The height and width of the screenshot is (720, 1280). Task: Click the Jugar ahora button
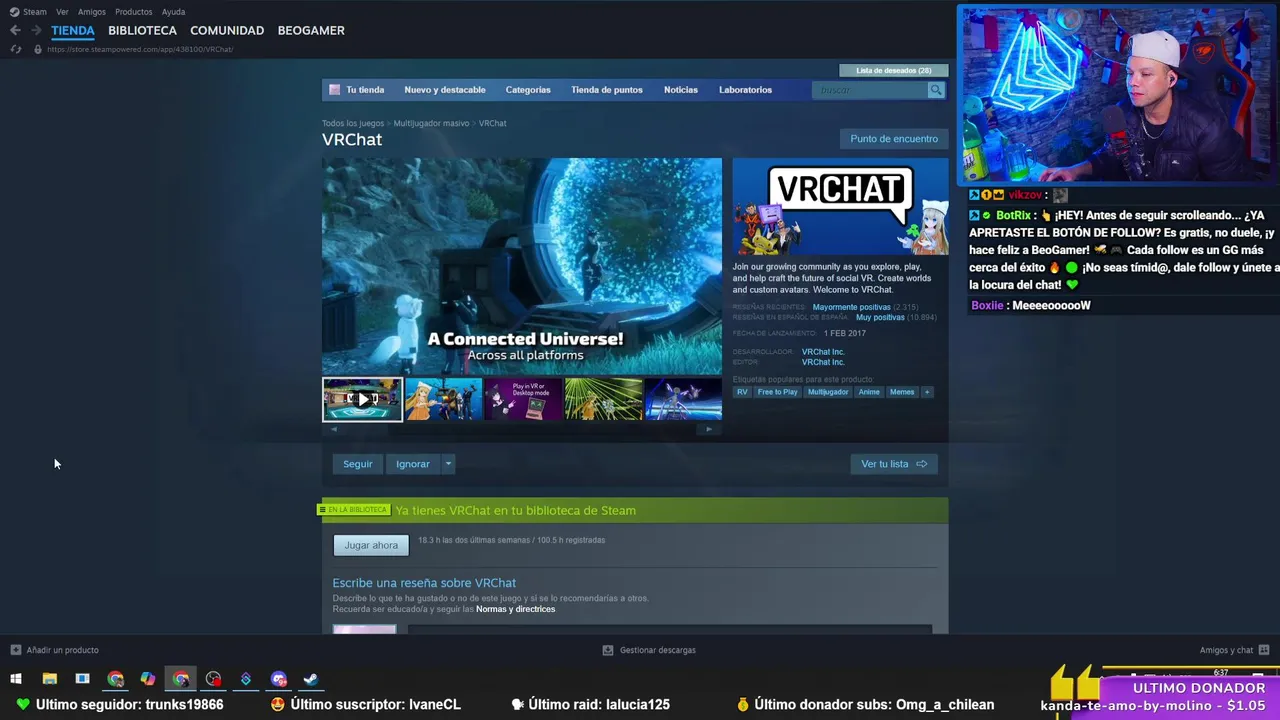click(x=371, y=546)
